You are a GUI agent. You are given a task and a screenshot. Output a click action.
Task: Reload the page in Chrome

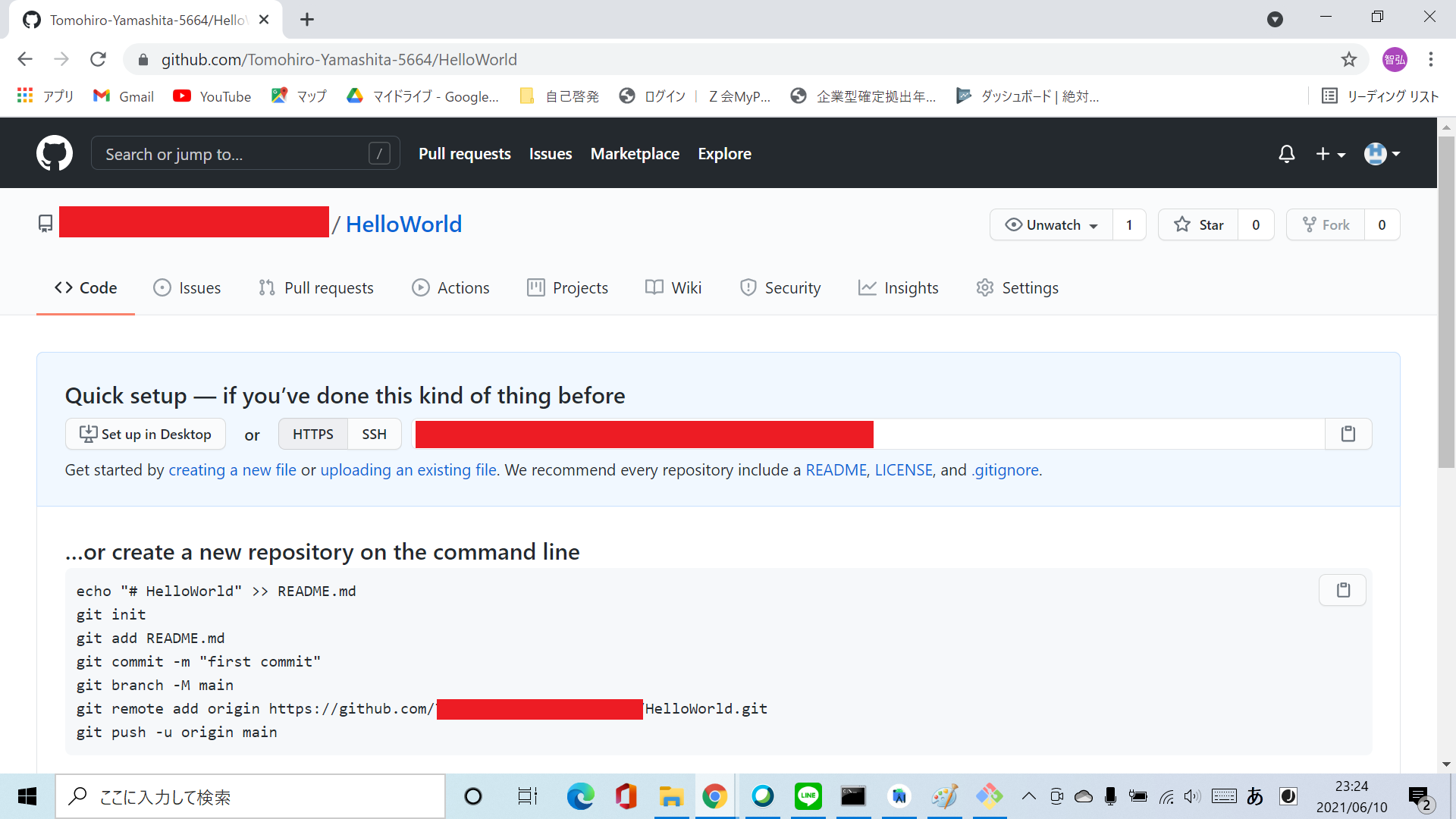[x=98, y=59]
